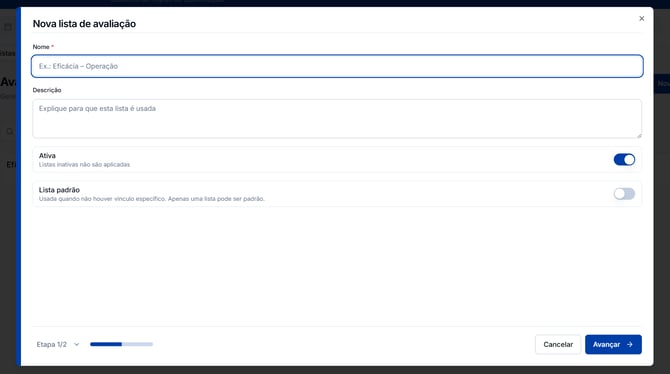Click the Etapa 1/2 label
Image resolution: width=670 pixels, height=374 pixels.
click(x=52, y=344)
